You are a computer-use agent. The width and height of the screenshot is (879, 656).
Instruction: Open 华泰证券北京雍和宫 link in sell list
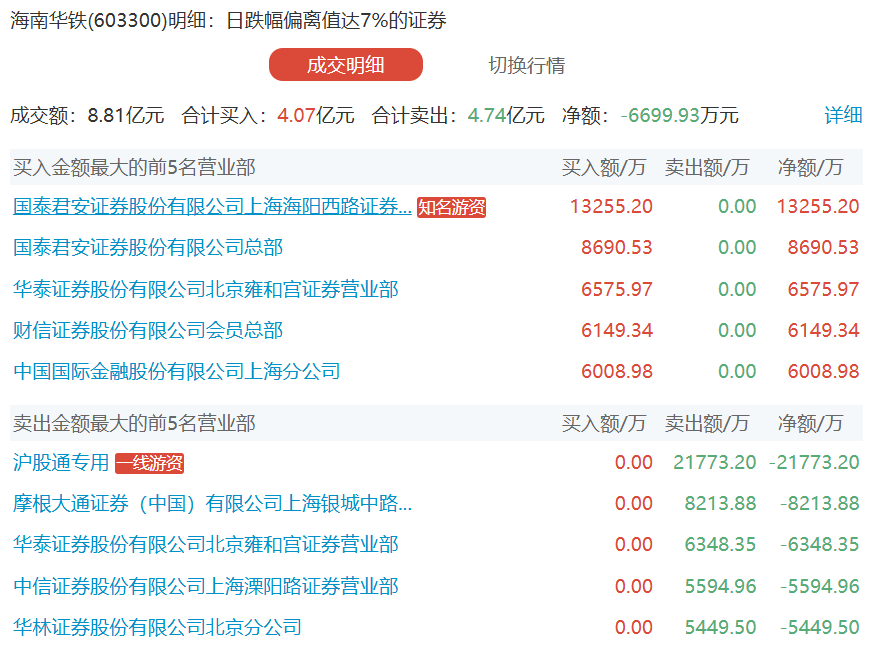click(206, 544)
